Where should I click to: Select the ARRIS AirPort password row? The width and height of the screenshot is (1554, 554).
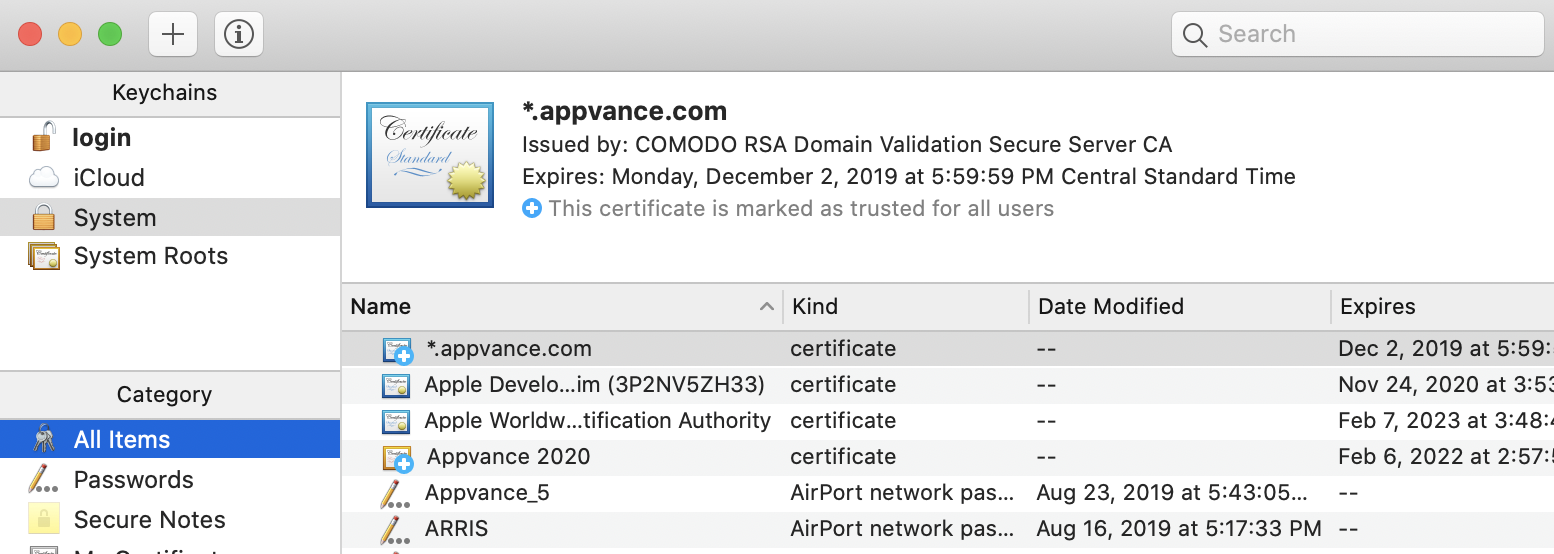pos(948,529)
